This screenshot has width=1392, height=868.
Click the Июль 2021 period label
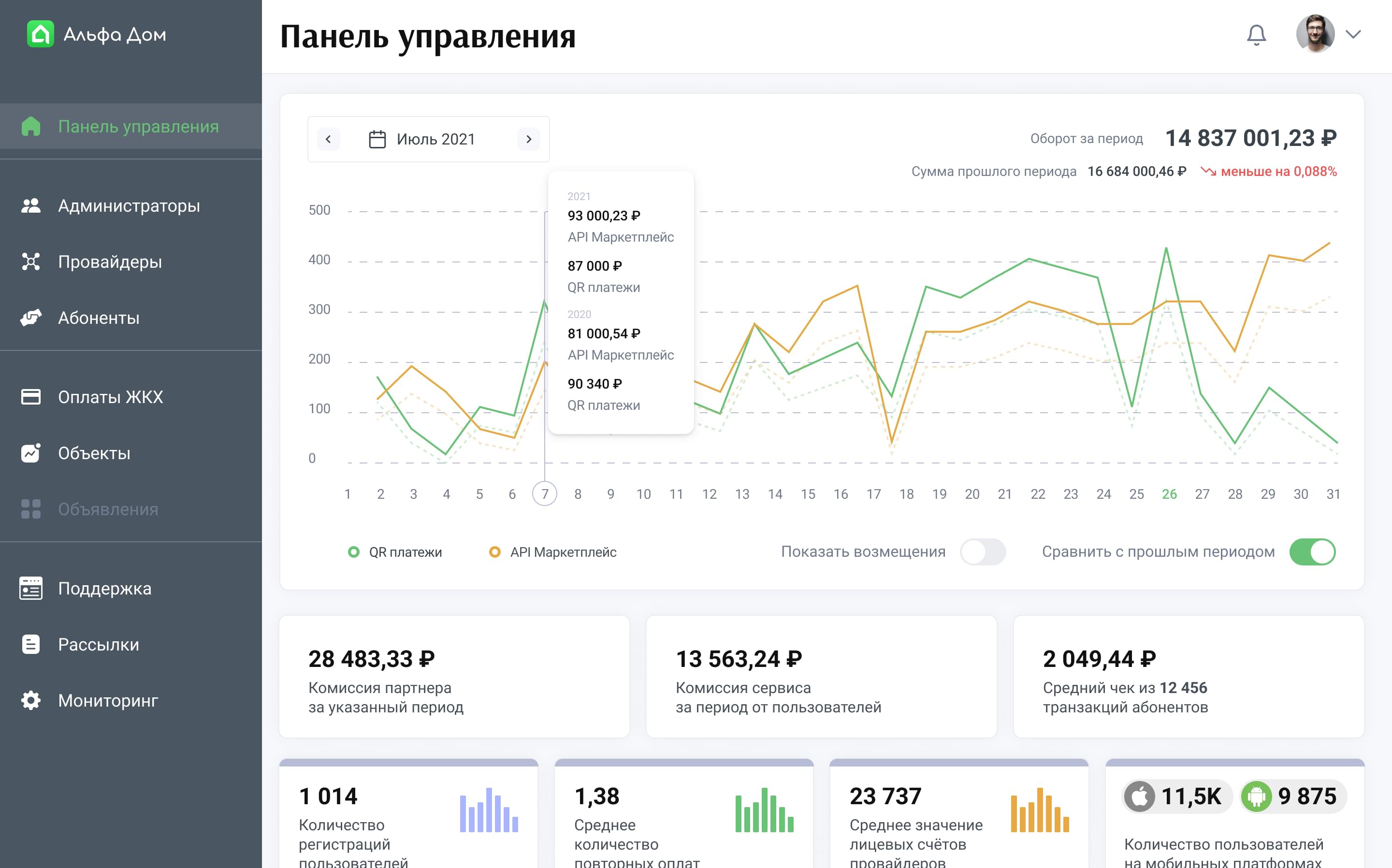(435, 140)
